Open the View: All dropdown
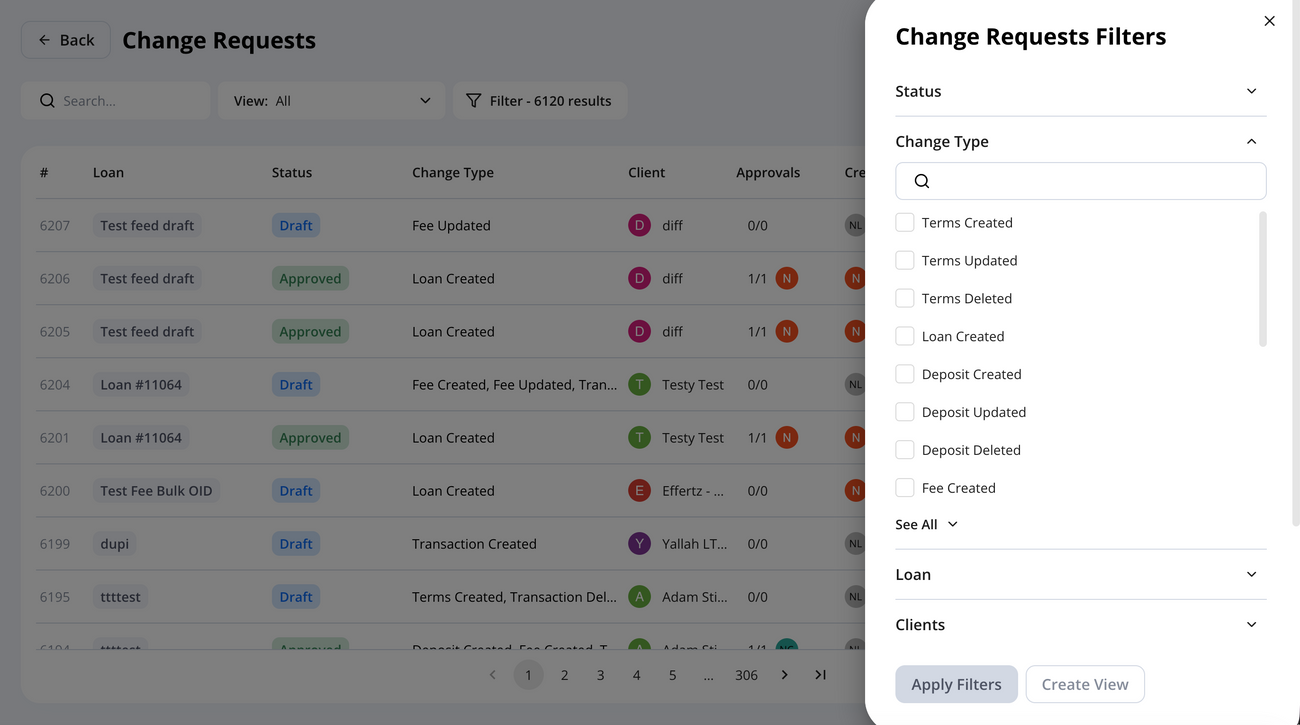Screen dimensions: 1300x725 pyautogui.click(x=331, y=100)
